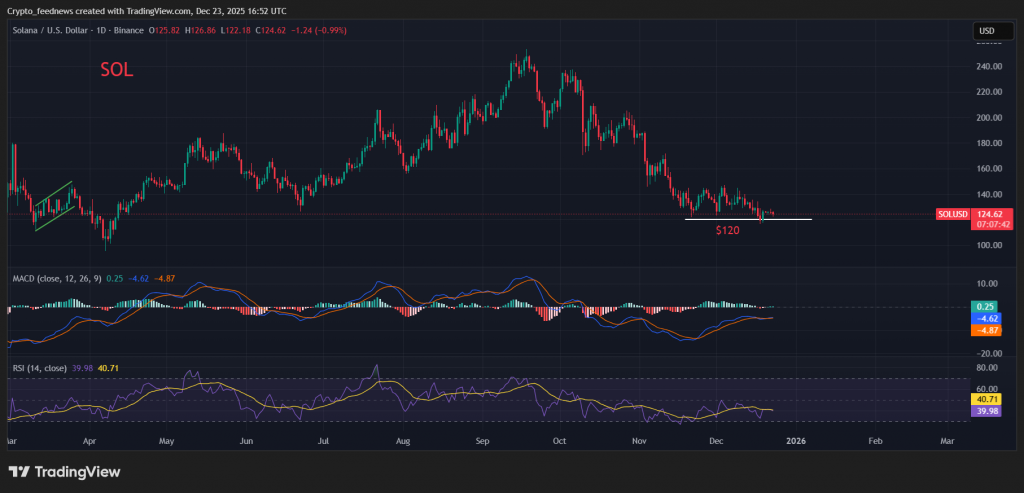The width and height of the screenshot is (1024, 493).
Task: Select the green parallel channel drawing
Action: (x=54, y=205)
